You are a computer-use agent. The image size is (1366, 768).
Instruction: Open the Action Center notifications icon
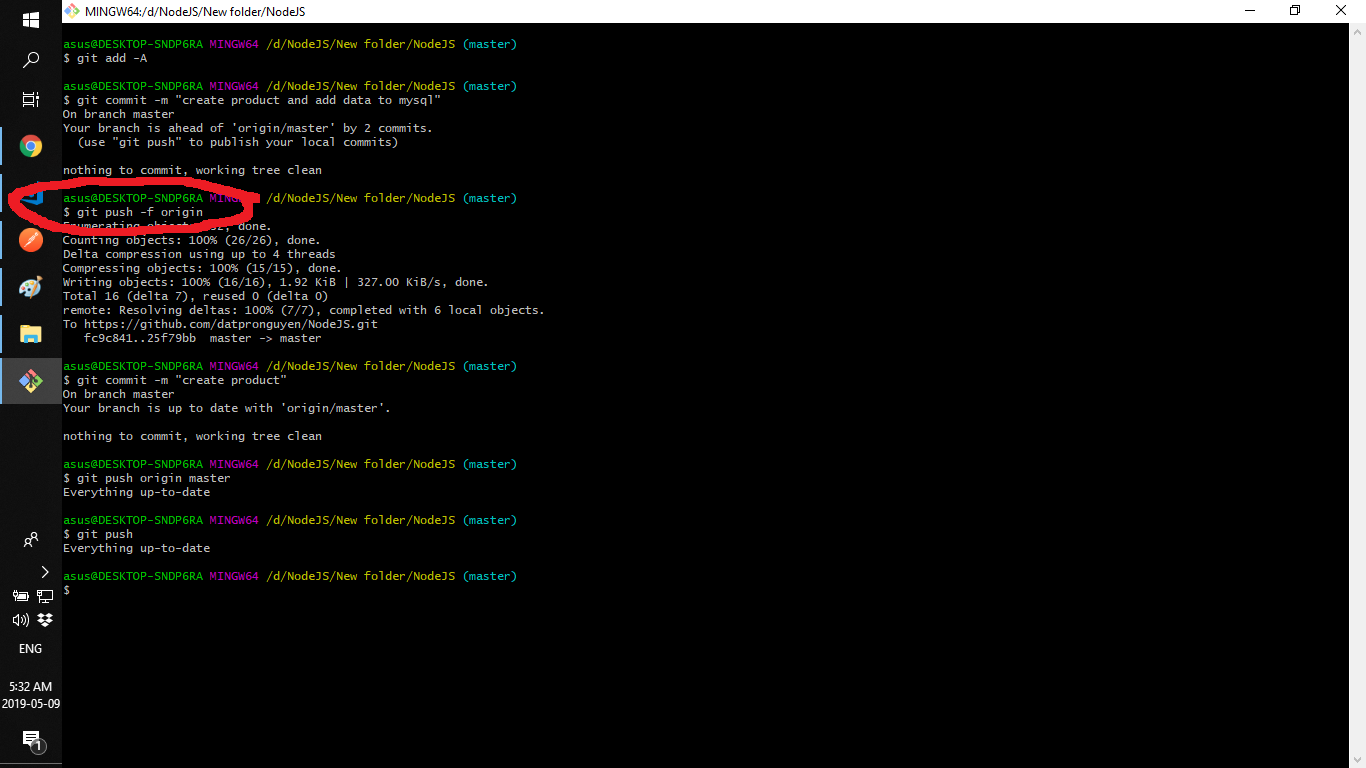coord(31,741)
